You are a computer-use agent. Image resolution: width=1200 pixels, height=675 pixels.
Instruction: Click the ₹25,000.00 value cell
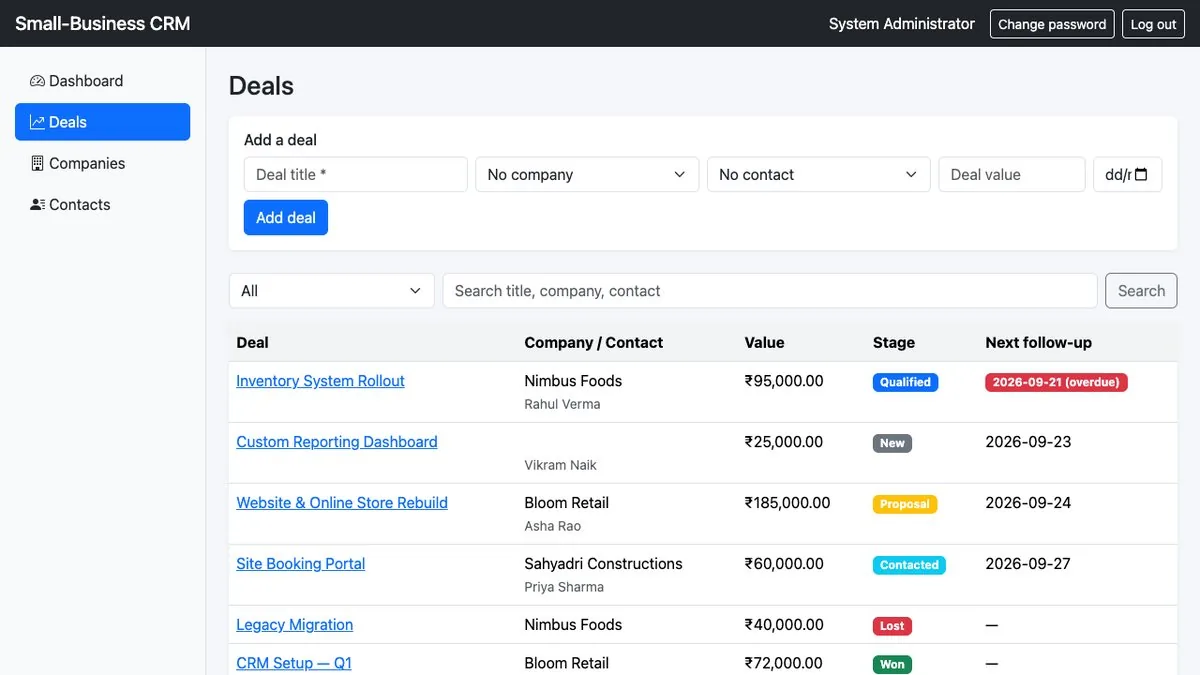click(x=784, y=442)
